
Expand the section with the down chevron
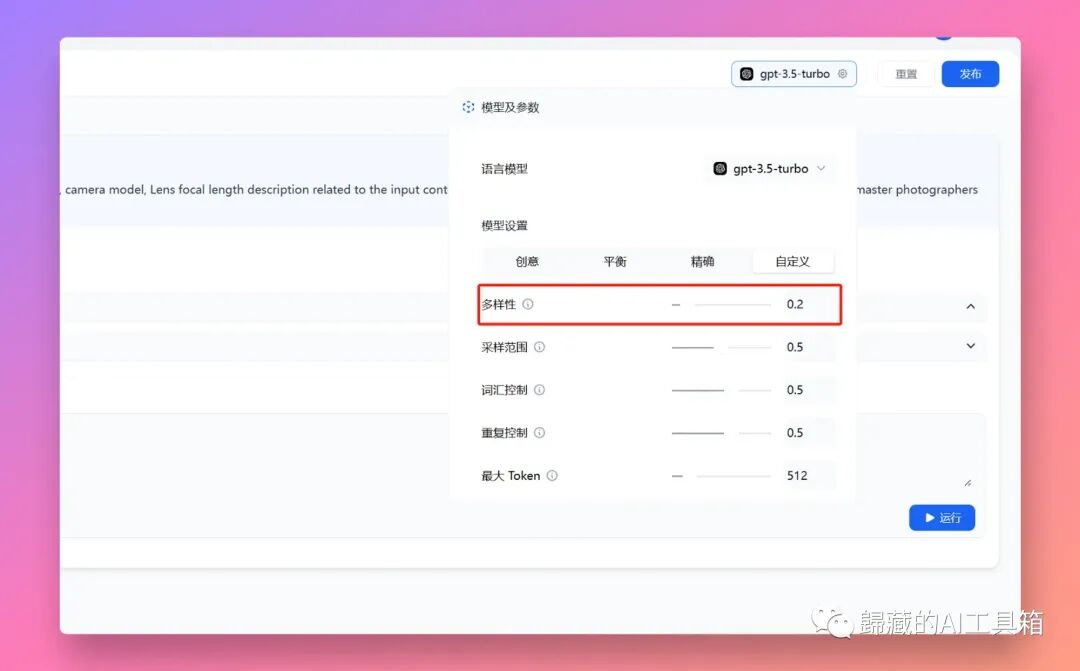(x=970, y=346)
